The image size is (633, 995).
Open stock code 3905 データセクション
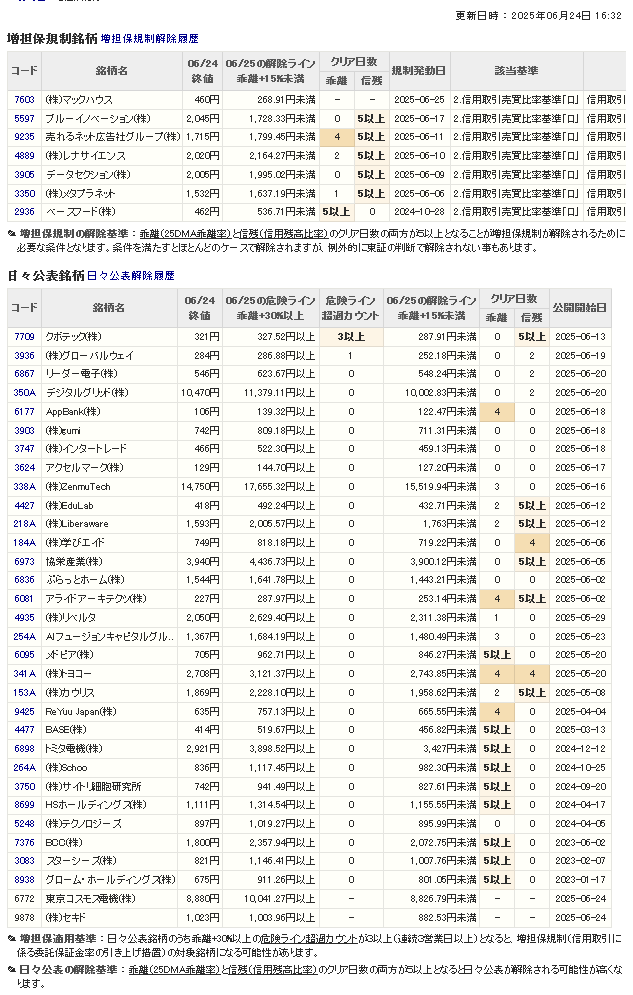pos(24,175)
